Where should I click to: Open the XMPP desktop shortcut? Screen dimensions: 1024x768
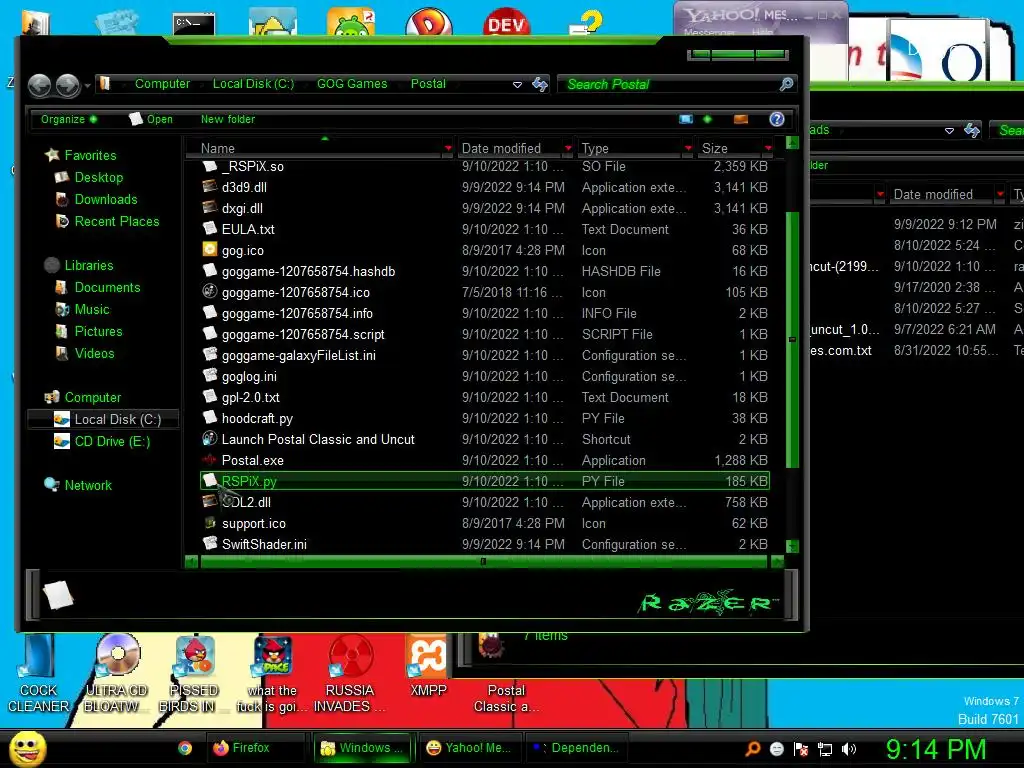428,666
